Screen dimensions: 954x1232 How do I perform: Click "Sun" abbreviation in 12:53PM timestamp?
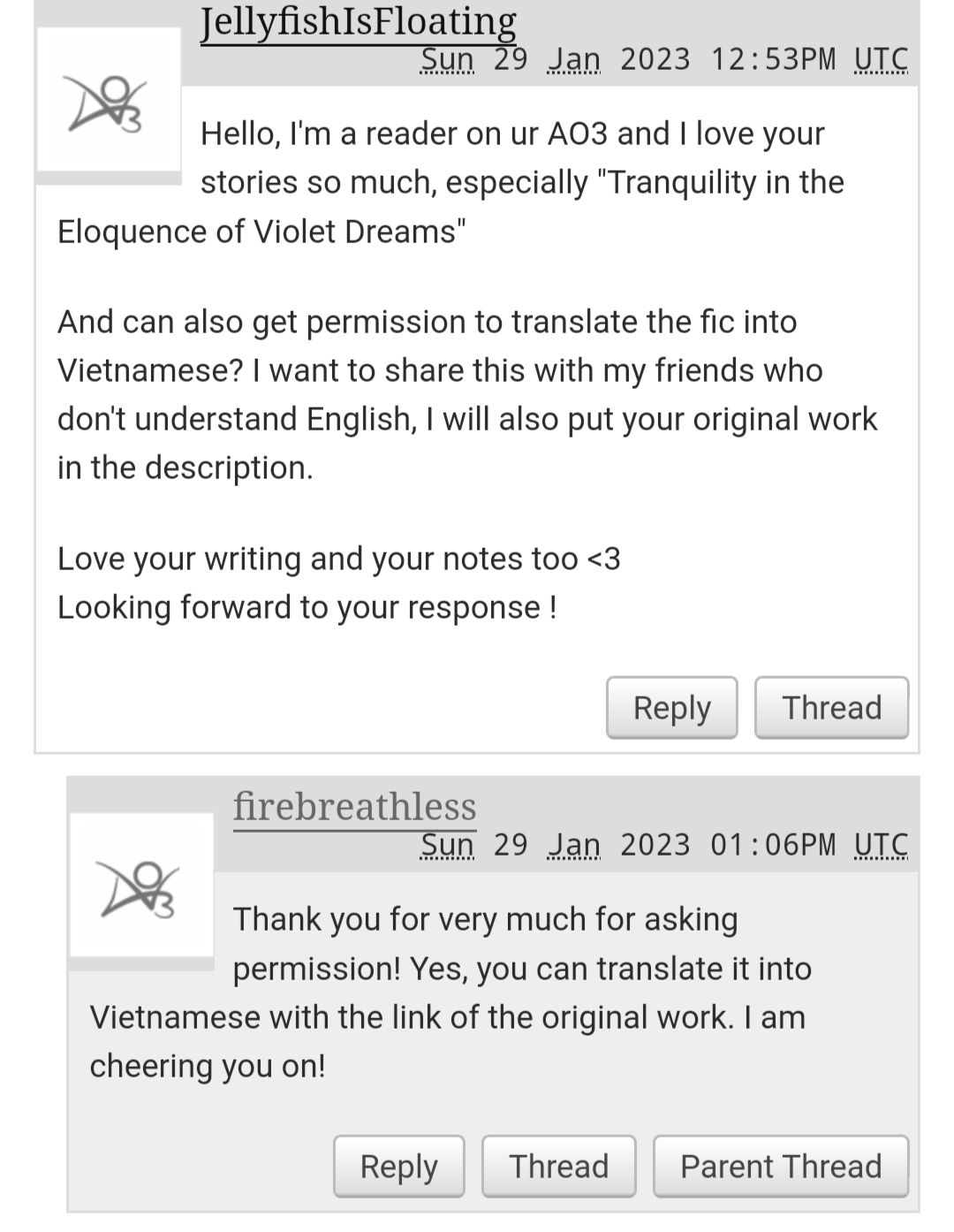[x=447, y=59]
